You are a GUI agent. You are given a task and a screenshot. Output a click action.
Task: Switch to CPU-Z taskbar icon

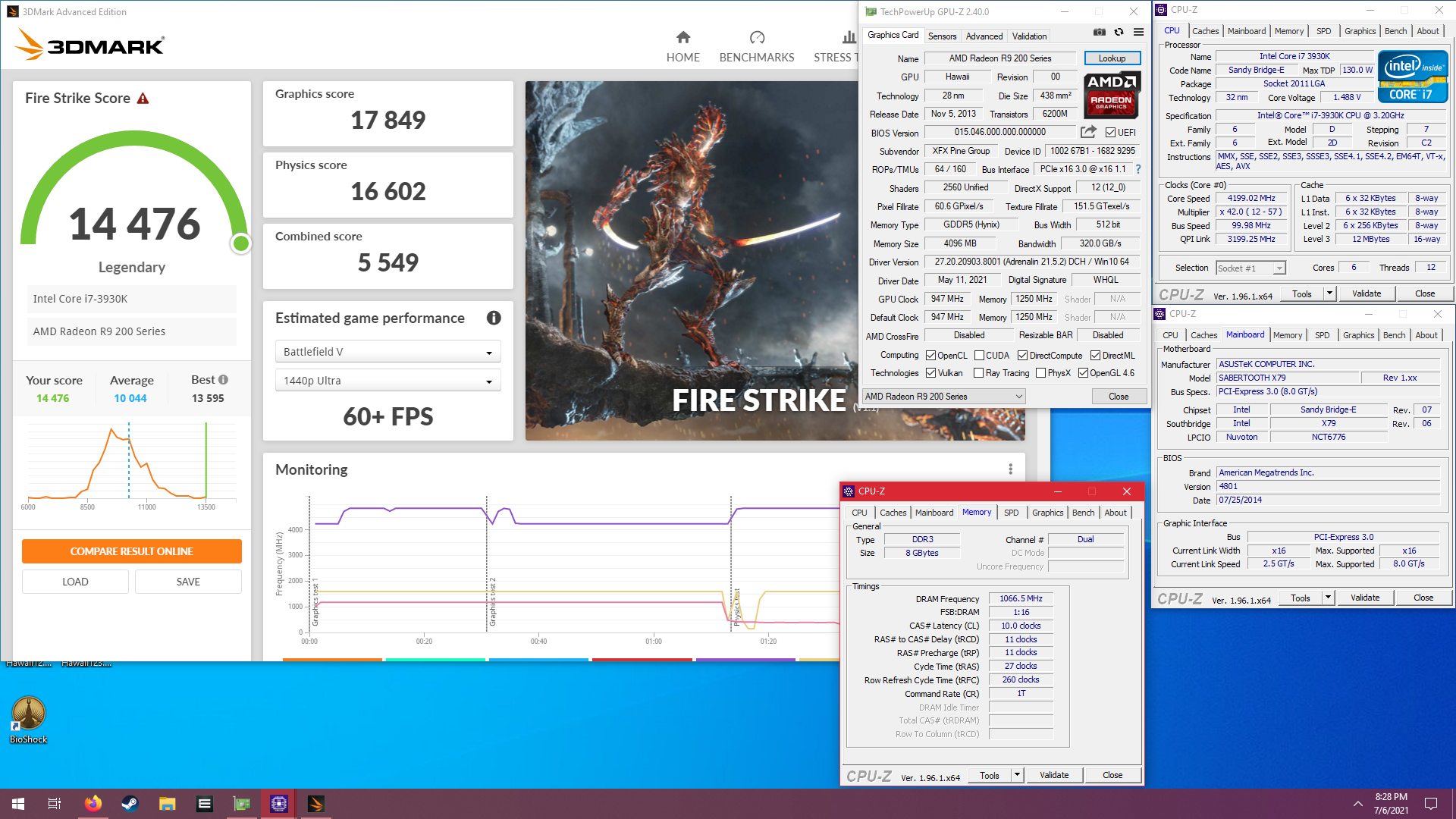coord(279,804)
